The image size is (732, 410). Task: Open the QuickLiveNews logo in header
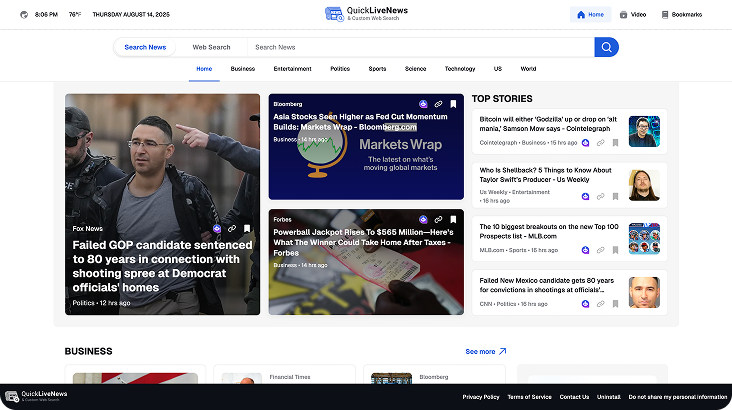(x=366, y=14)
